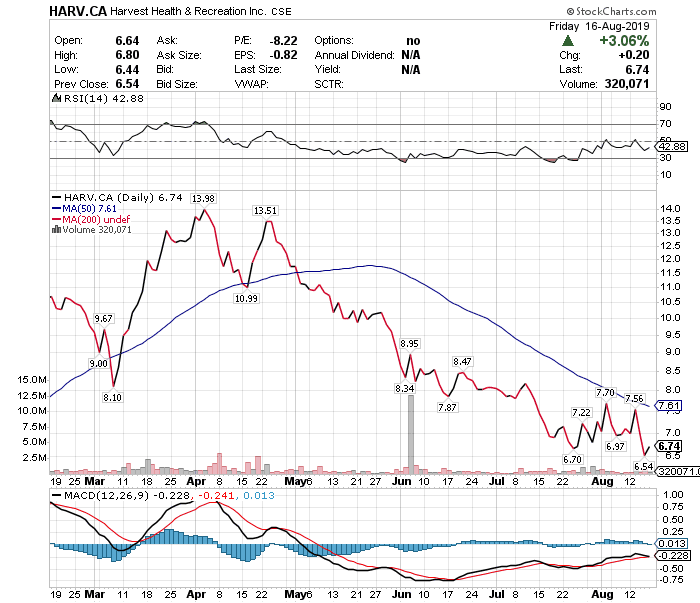Click the EPS value -0.82

283,55
